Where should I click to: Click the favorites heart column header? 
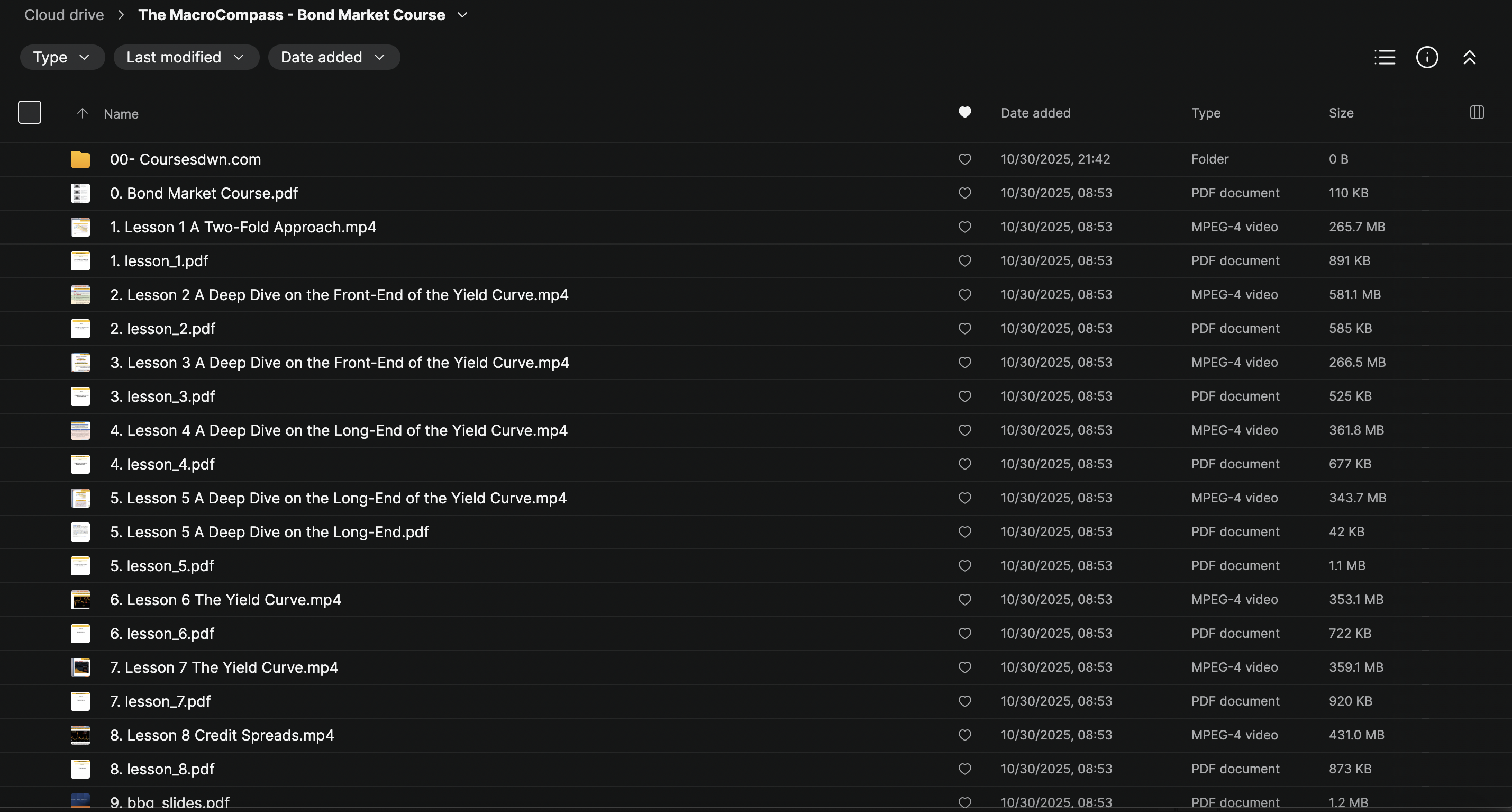point(964,112)
